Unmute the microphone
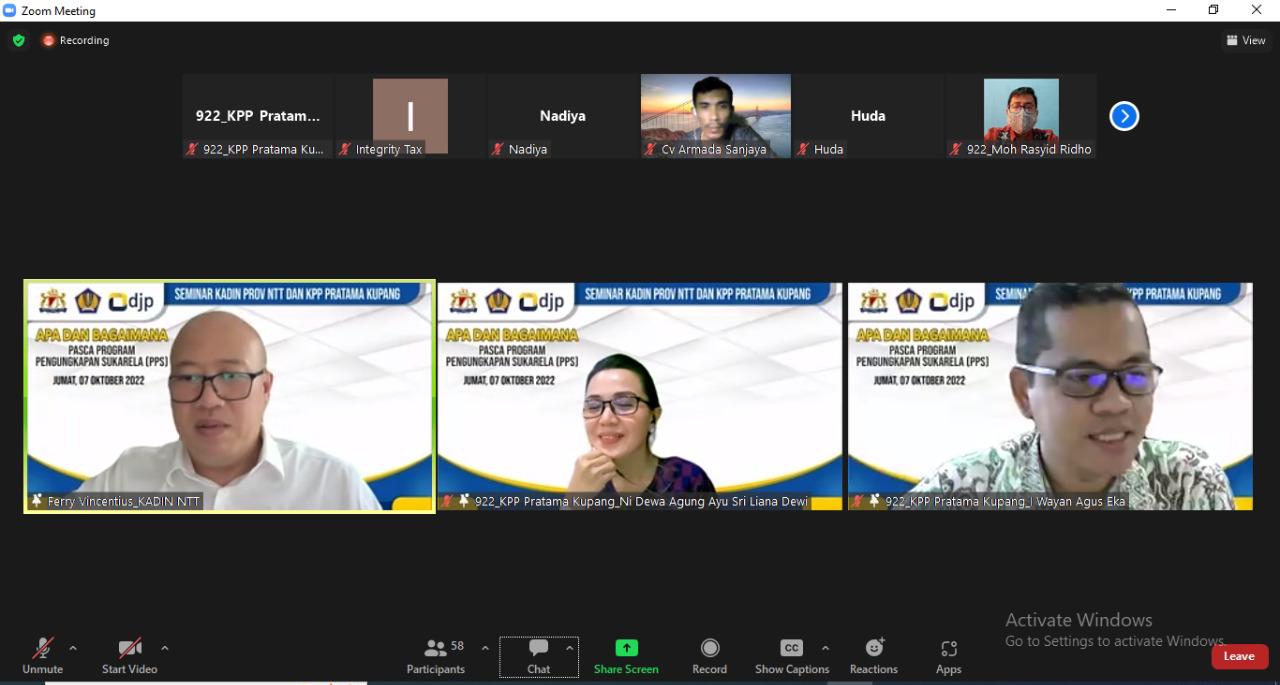Image resolution: width=1280 pixels, height=685 pixels. point(42,656)
